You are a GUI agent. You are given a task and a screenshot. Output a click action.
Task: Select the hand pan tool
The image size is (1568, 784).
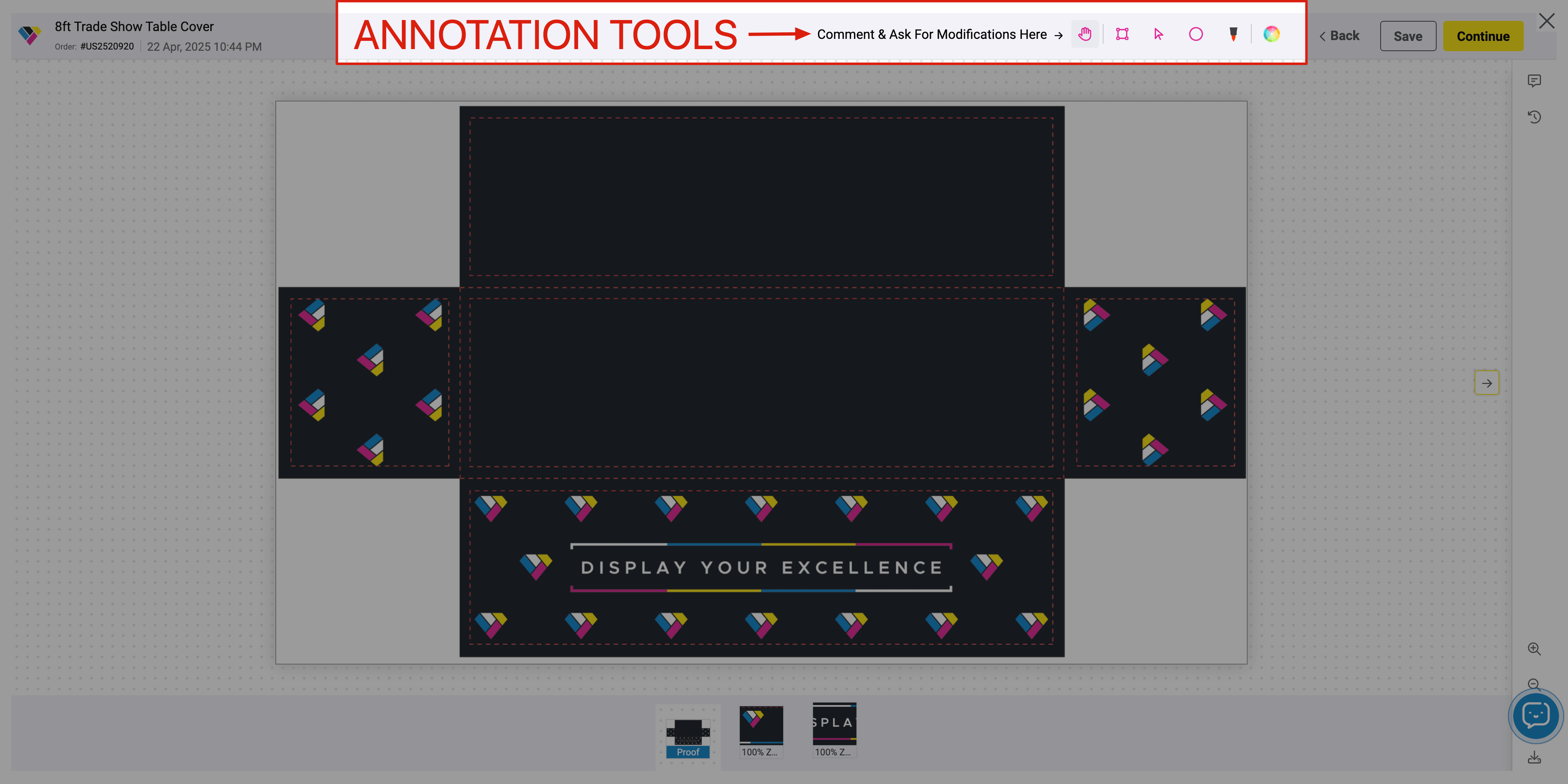pos(1084,34)
